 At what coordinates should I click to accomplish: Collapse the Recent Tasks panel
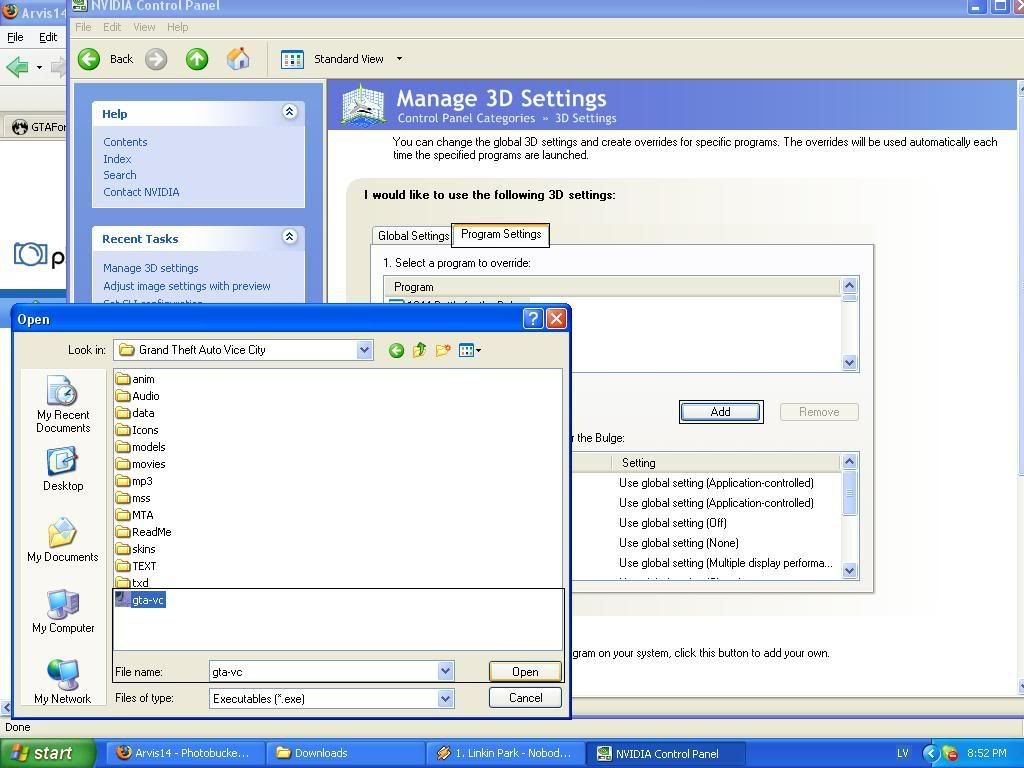click(290, 237)
